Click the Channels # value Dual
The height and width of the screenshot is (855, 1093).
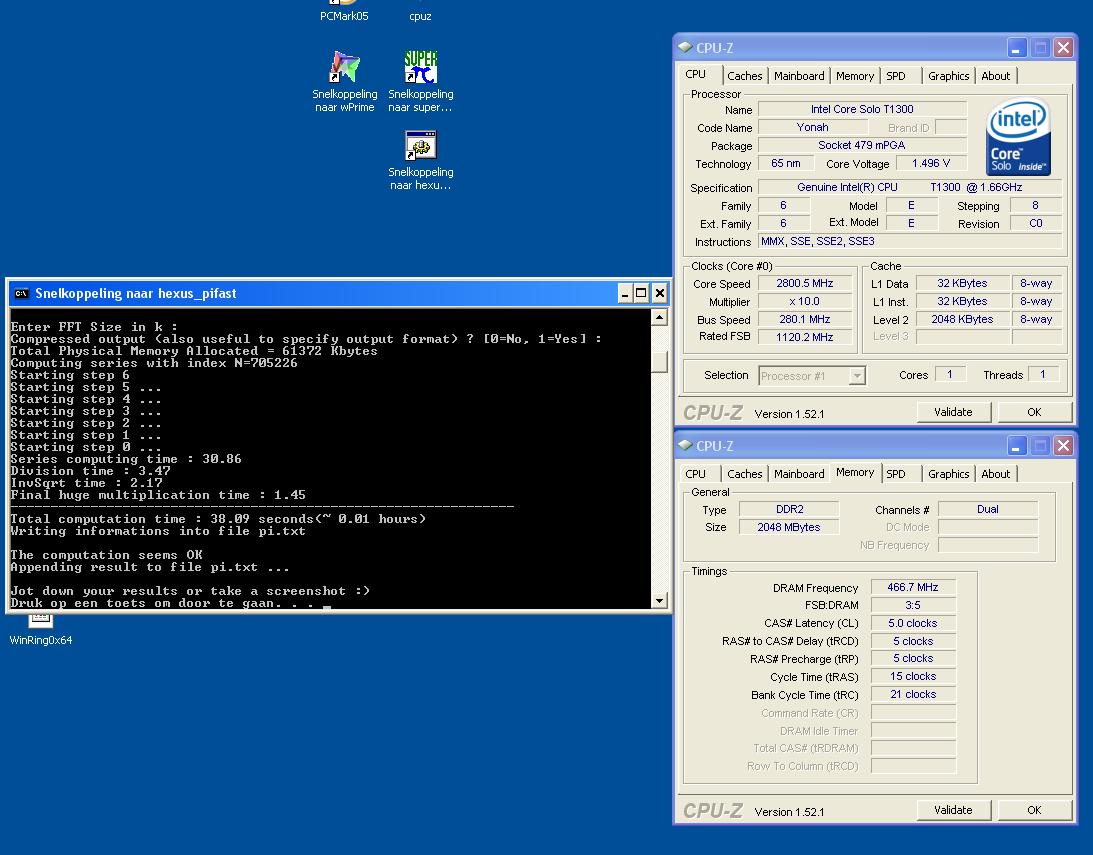[988, 509]
